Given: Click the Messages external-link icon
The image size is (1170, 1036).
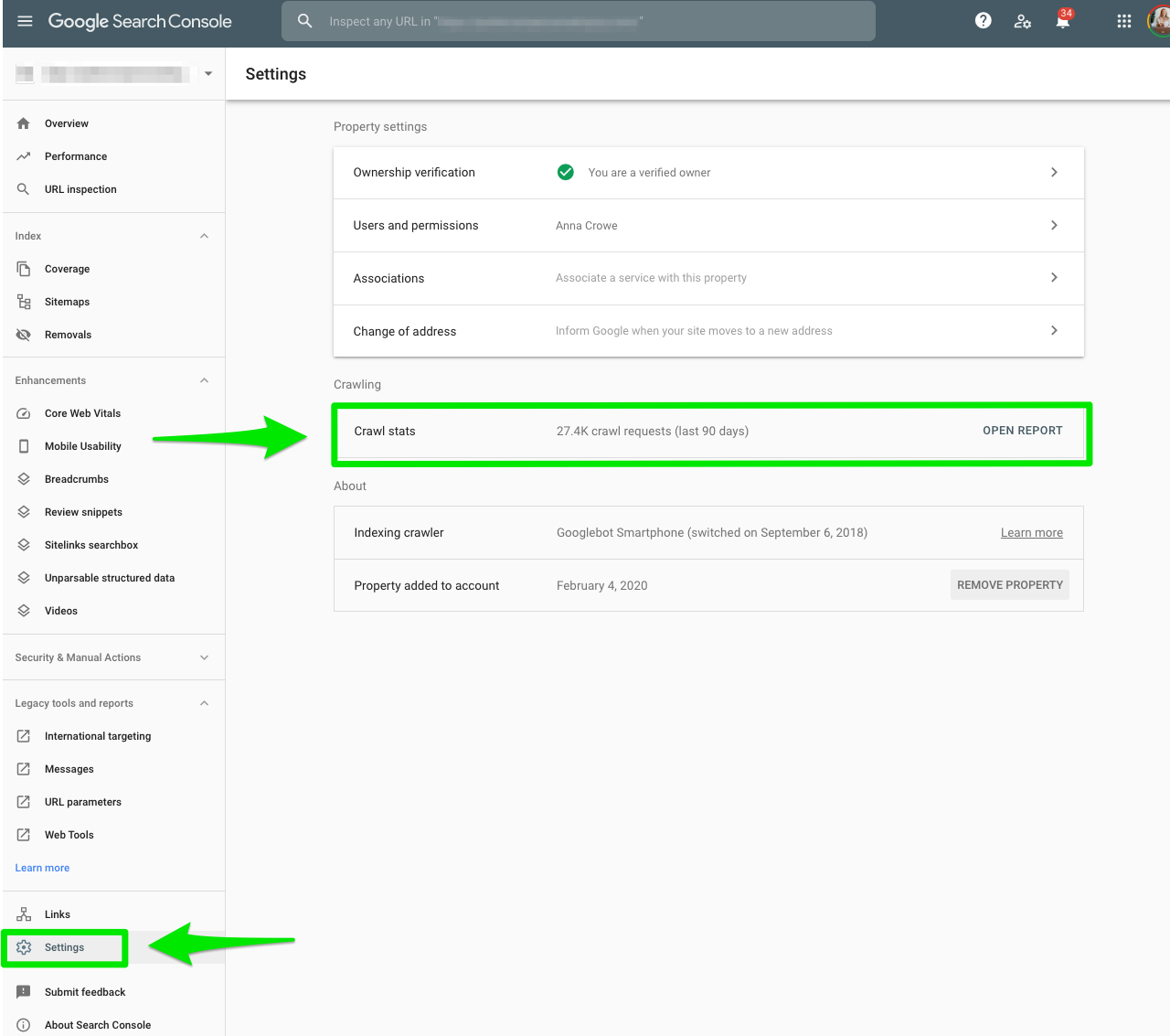Looking at the screenshot, I should tap(24, 769).
